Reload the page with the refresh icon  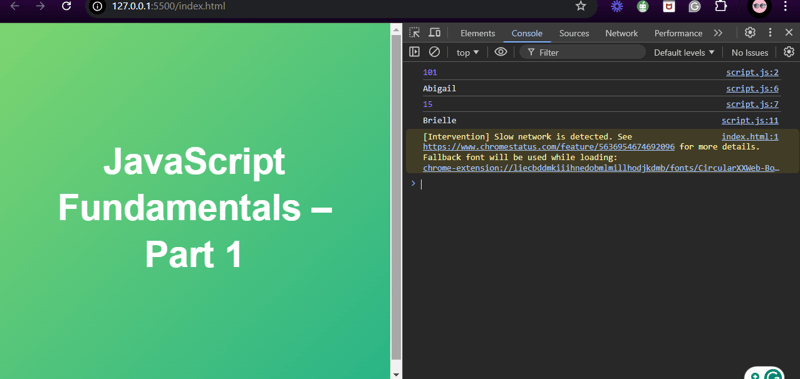point(66,6)
